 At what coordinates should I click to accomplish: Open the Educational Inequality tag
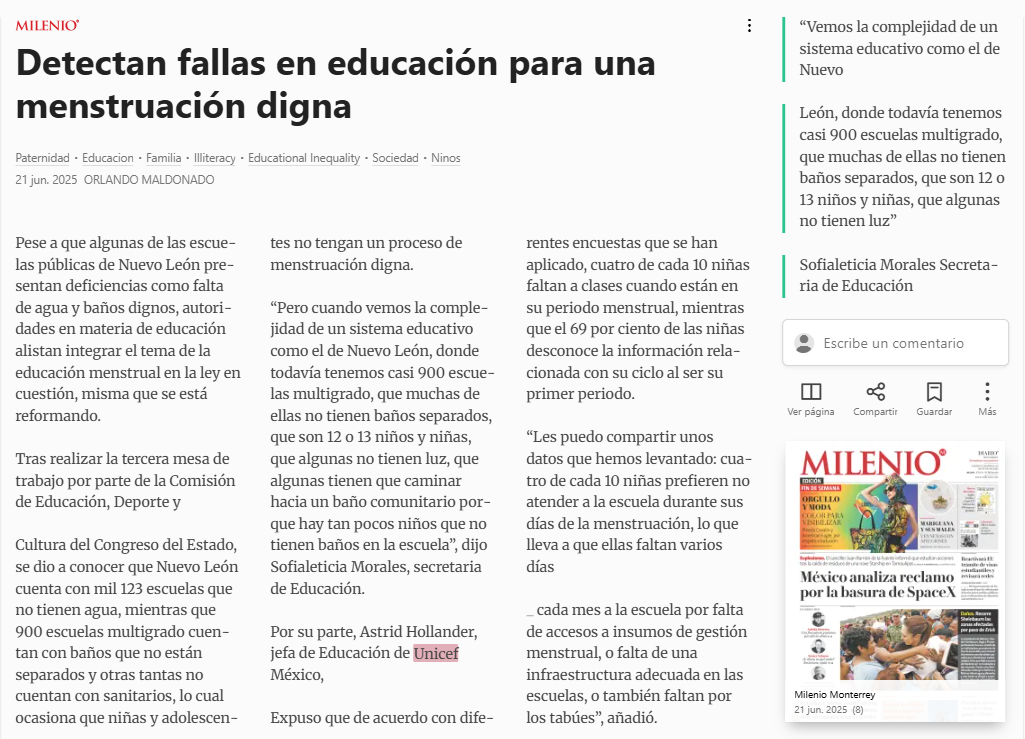coord(304,158)
